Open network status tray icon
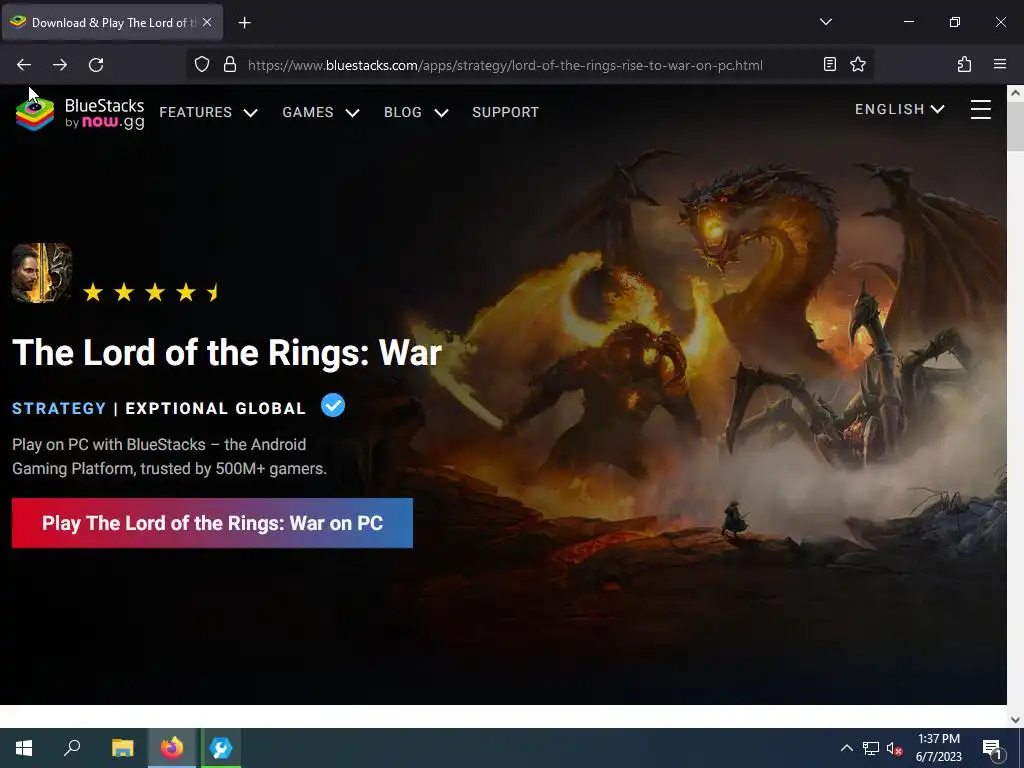This screenshot has width=1024, height=768. pos(871,748)
